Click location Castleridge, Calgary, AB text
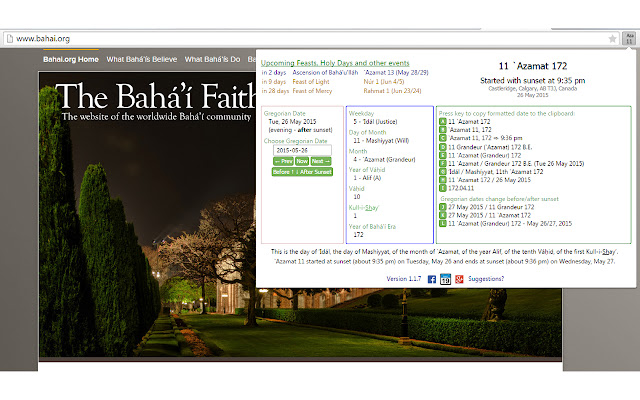 tap(533, 88)
